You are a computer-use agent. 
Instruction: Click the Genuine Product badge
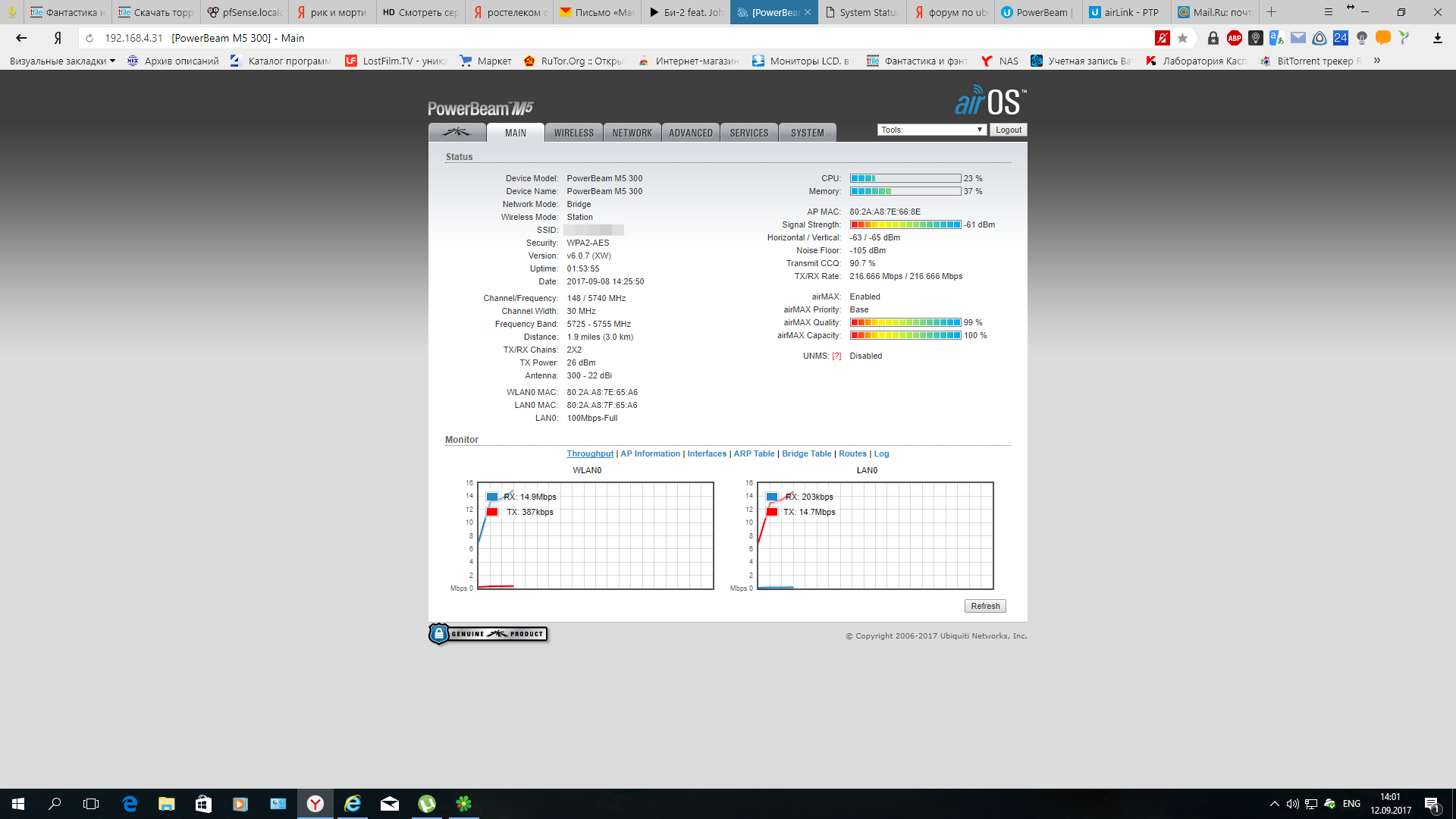pyautogui.click(x=488, y=634)
